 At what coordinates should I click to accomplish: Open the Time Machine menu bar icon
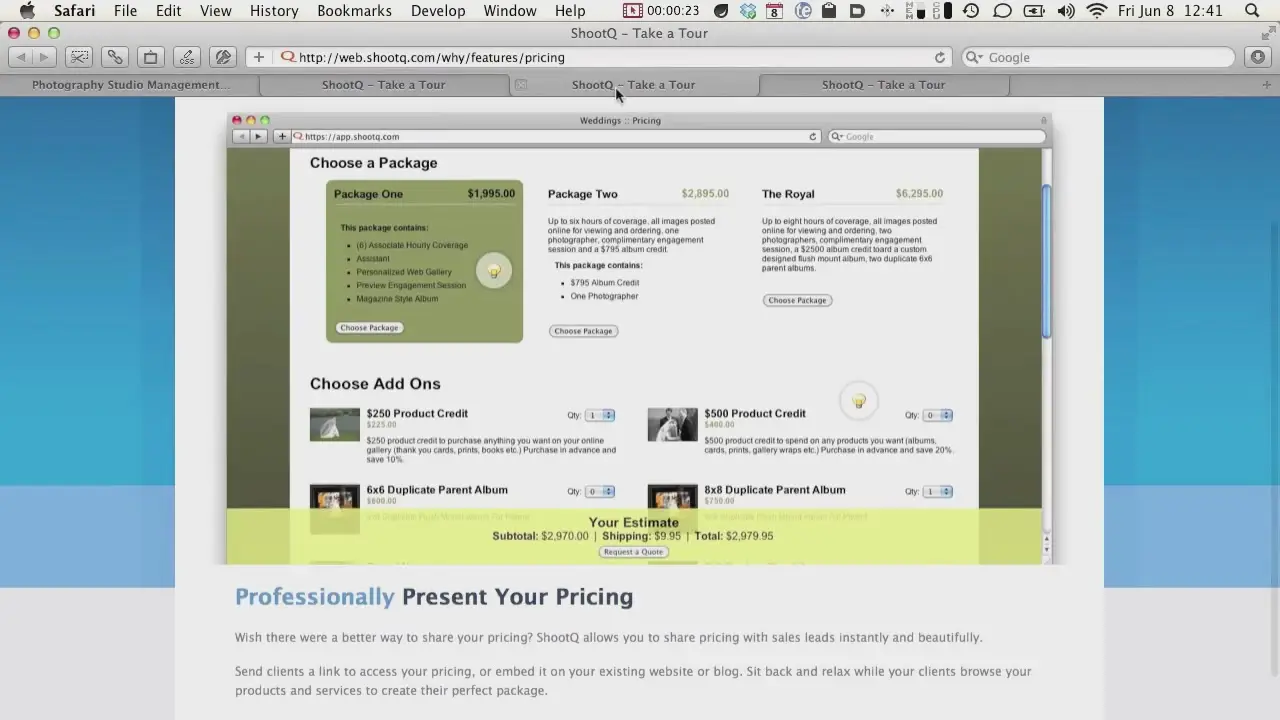click(x=970, y=11)
